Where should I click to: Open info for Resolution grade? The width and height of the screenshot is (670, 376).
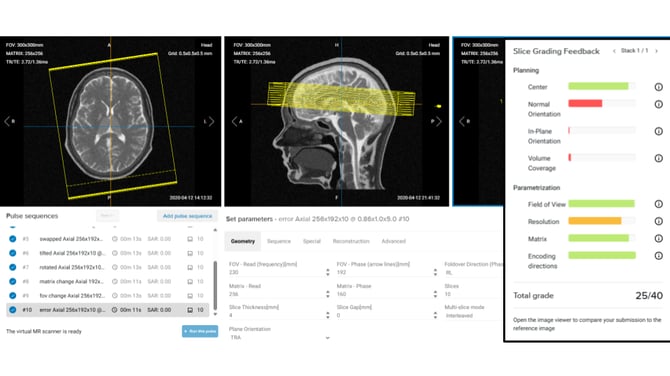[x=658, y=221]
